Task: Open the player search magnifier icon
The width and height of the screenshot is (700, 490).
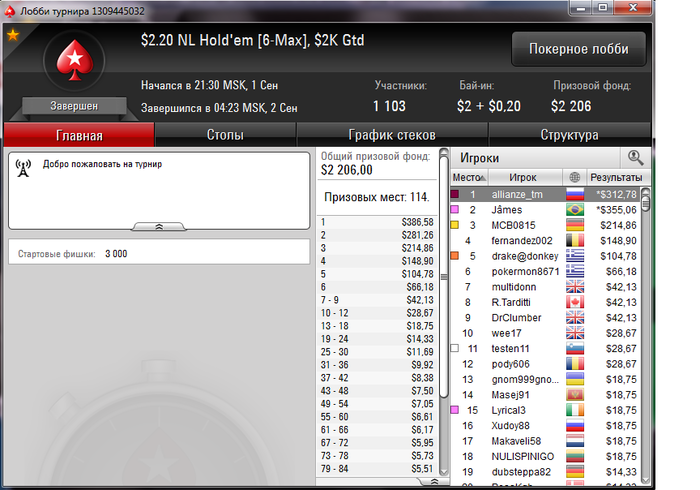Action: (x=635, y=158)
